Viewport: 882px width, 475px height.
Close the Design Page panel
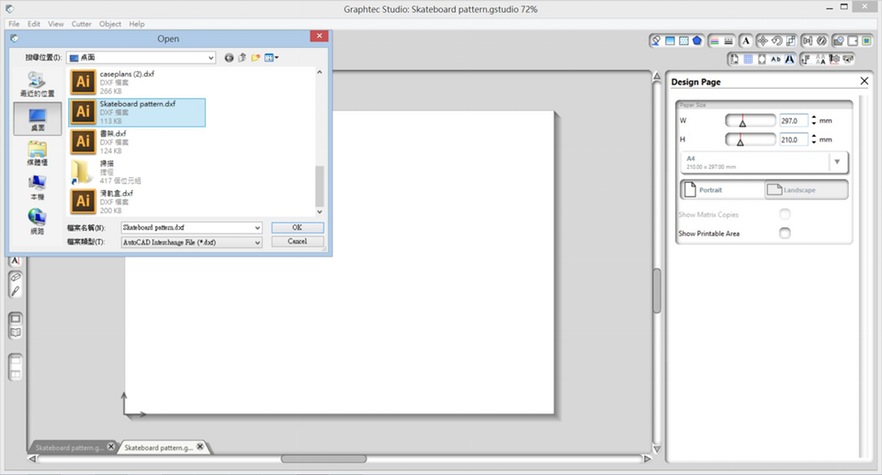[864, 82]
